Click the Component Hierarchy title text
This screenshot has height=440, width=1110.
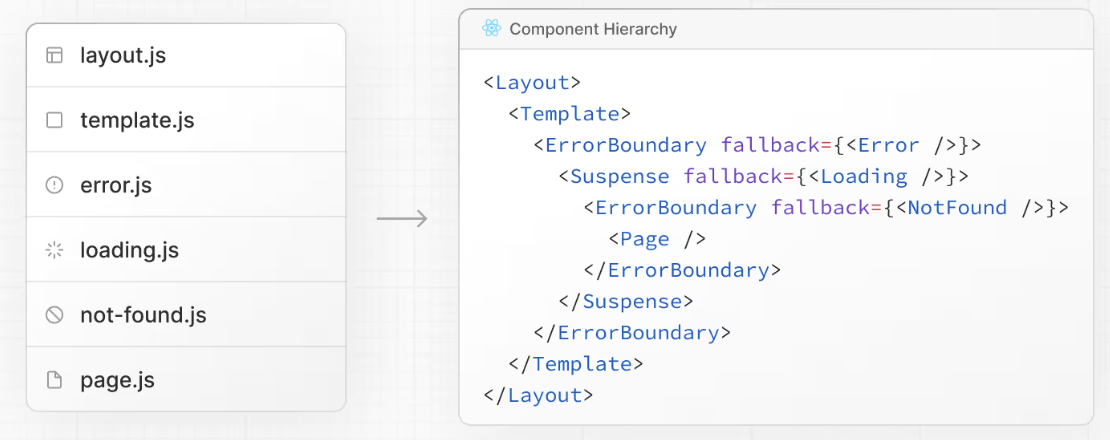coord(593,29)
